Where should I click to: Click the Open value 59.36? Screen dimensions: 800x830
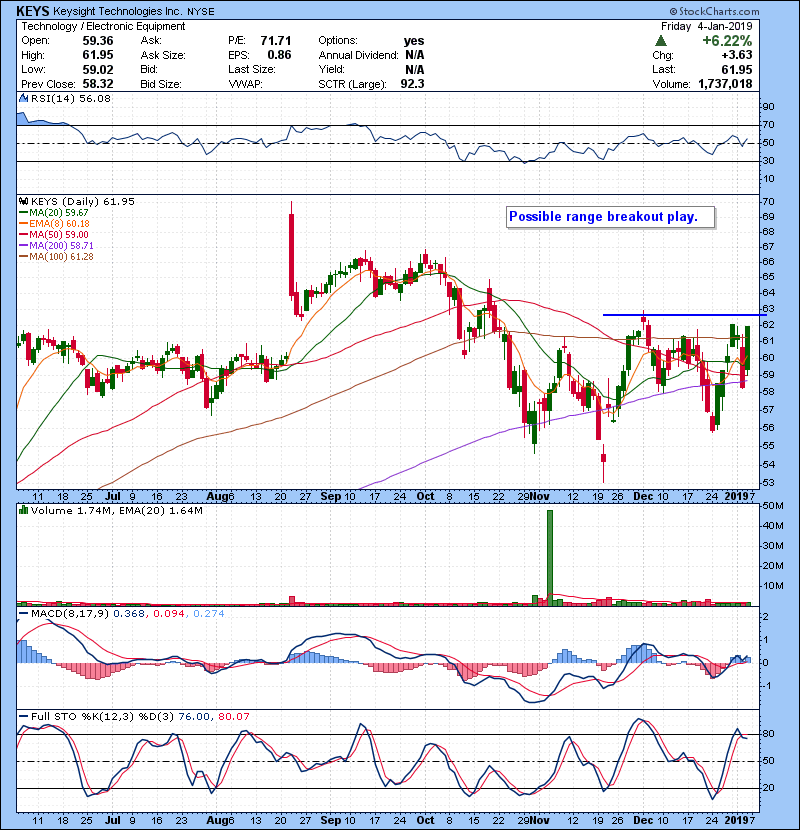pyautogui.click(x=97, y=41)
